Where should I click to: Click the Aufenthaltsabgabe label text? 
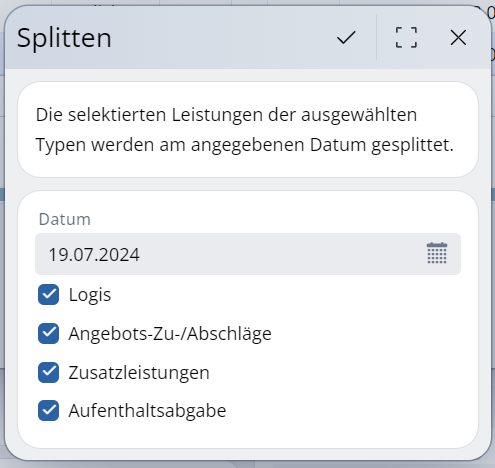[x=147, y=411]
